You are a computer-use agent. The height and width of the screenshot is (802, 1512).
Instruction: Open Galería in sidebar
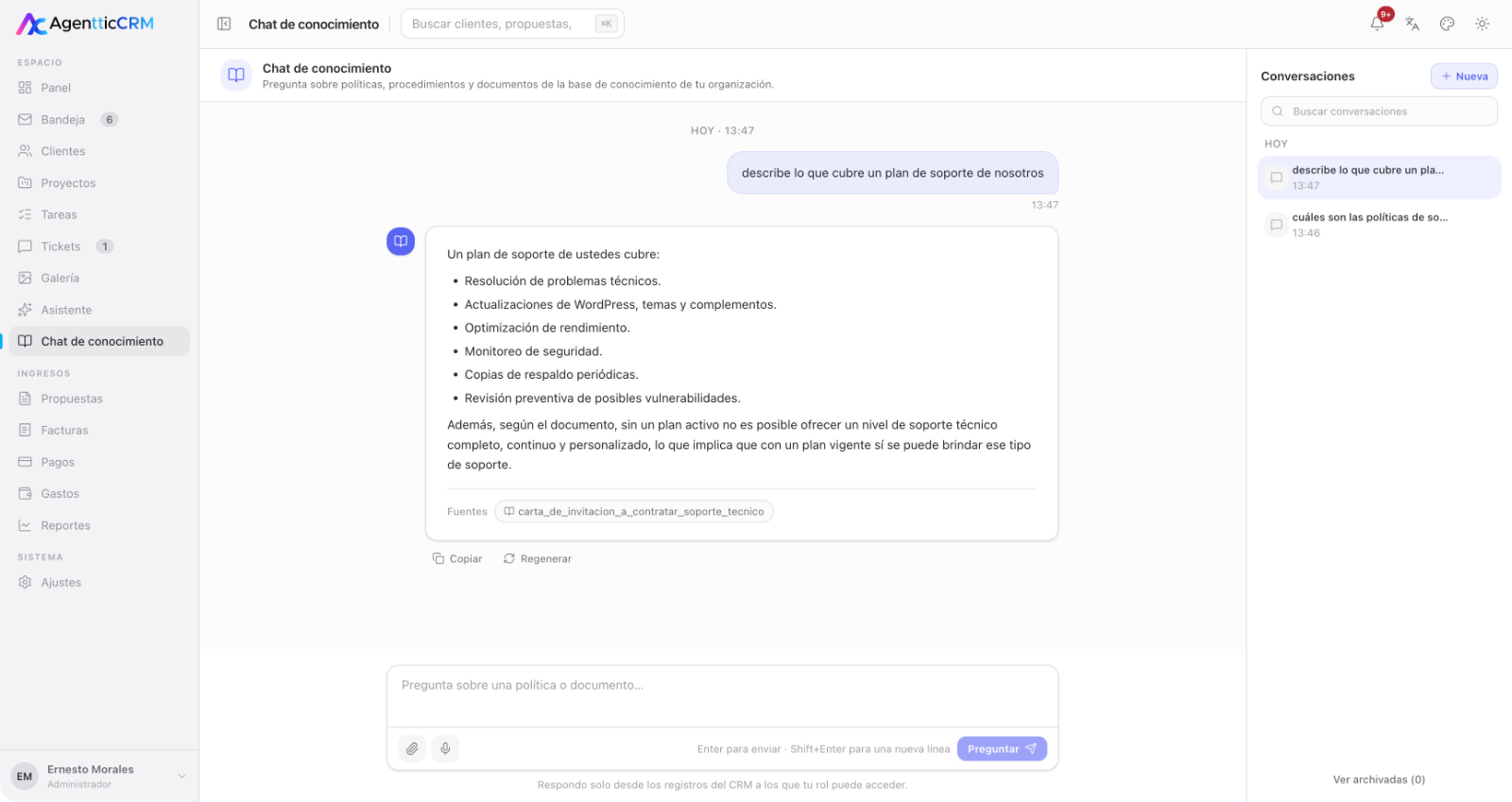[x=99, y=278]
